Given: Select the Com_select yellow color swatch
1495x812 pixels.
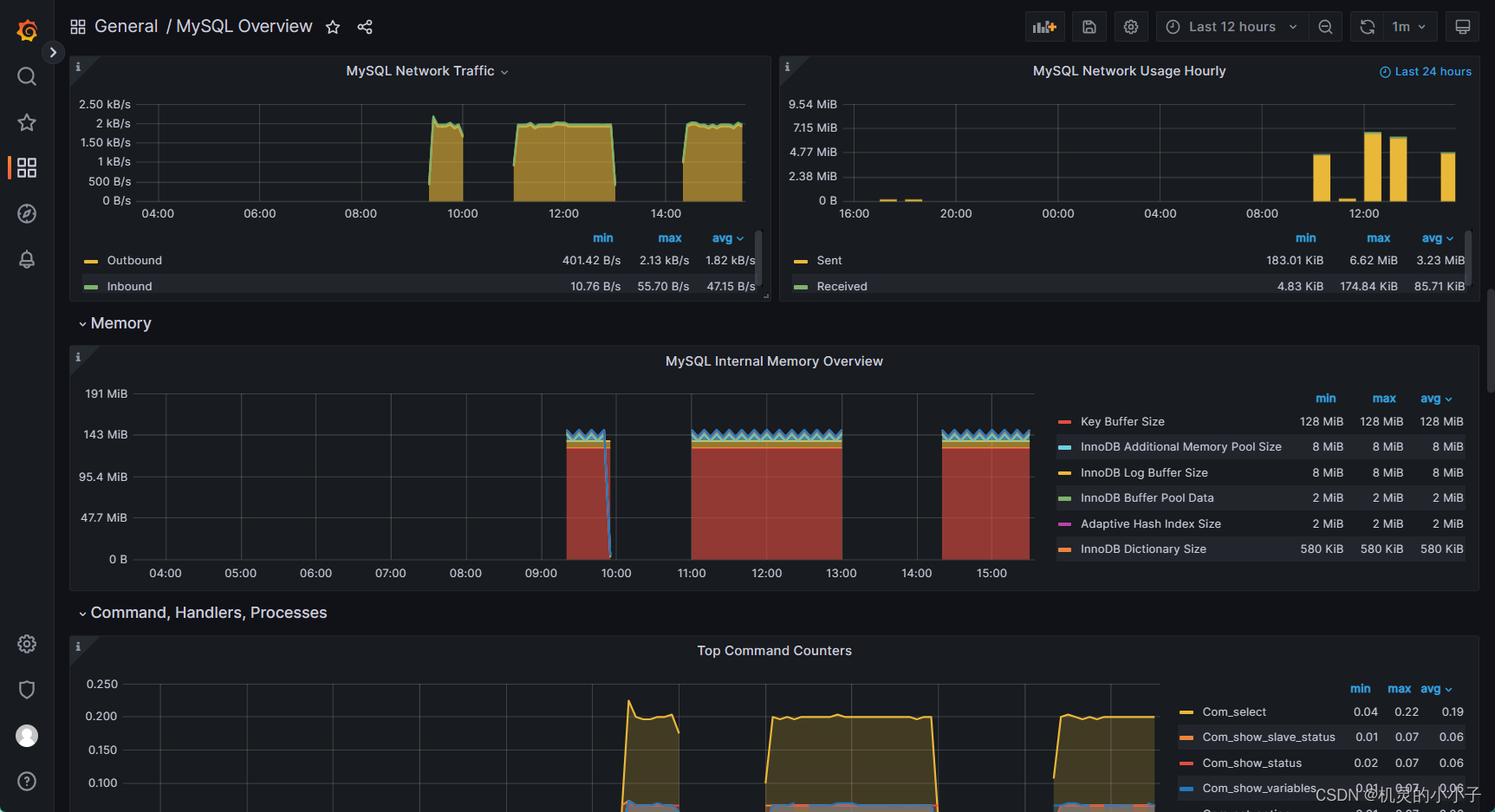Looking at the screenshot, I should [1186, 712].
